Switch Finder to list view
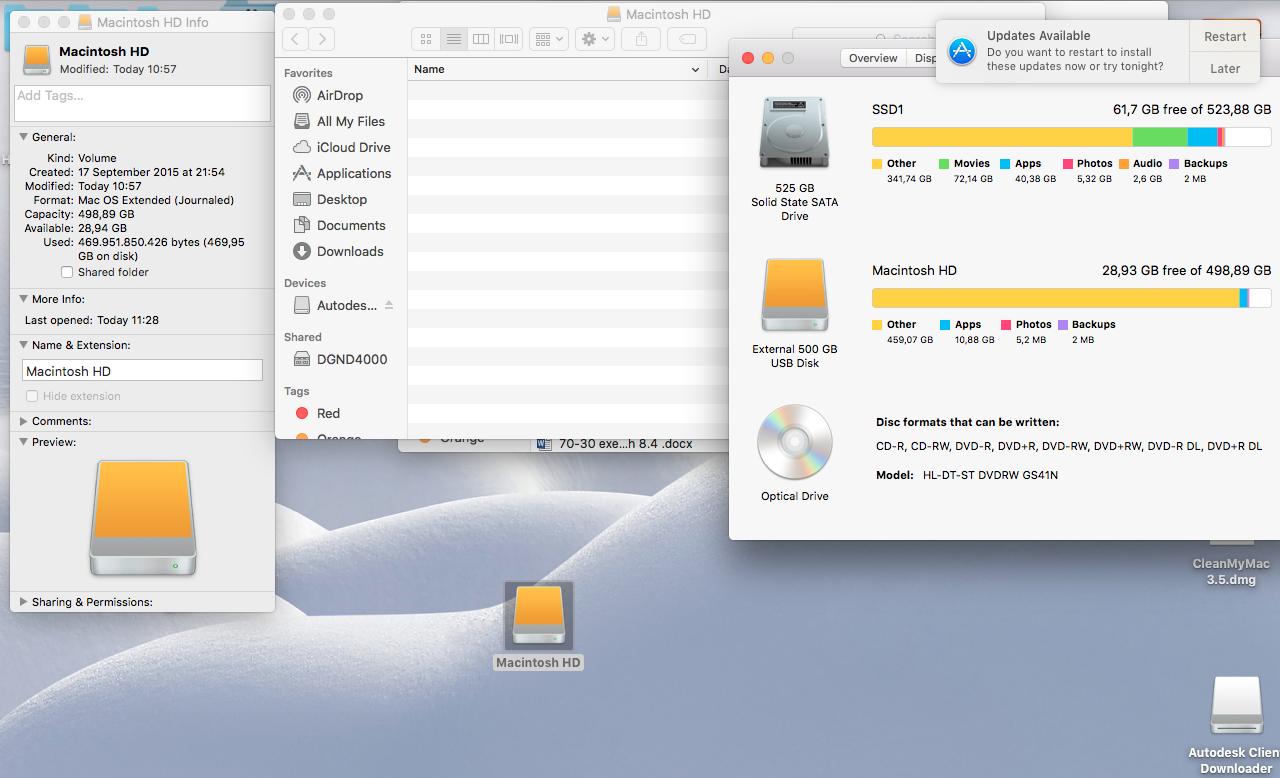 click(x=453, y=39)
